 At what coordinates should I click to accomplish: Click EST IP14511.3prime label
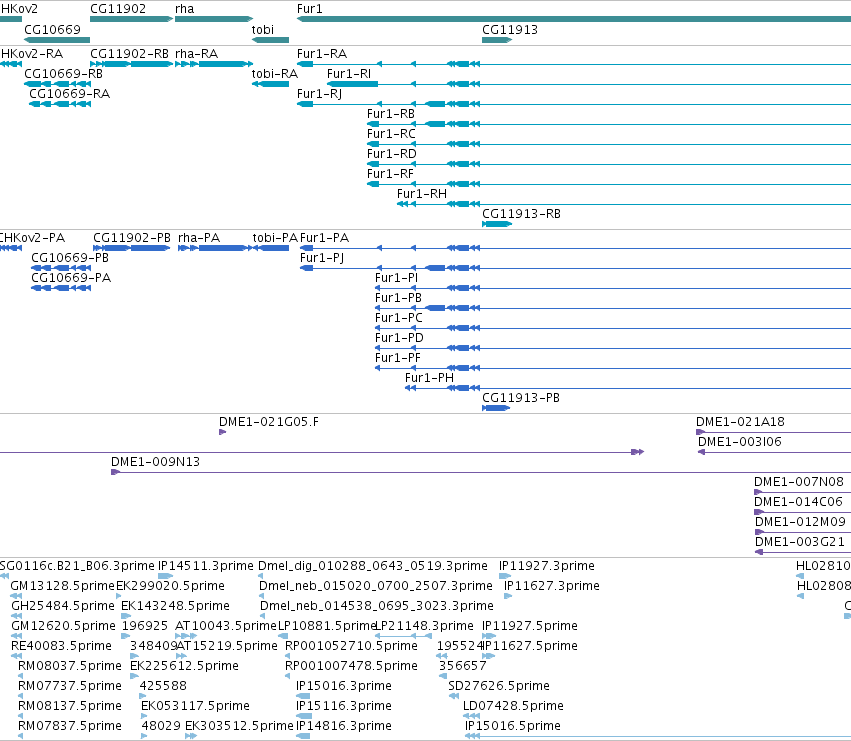coord(206,566)
